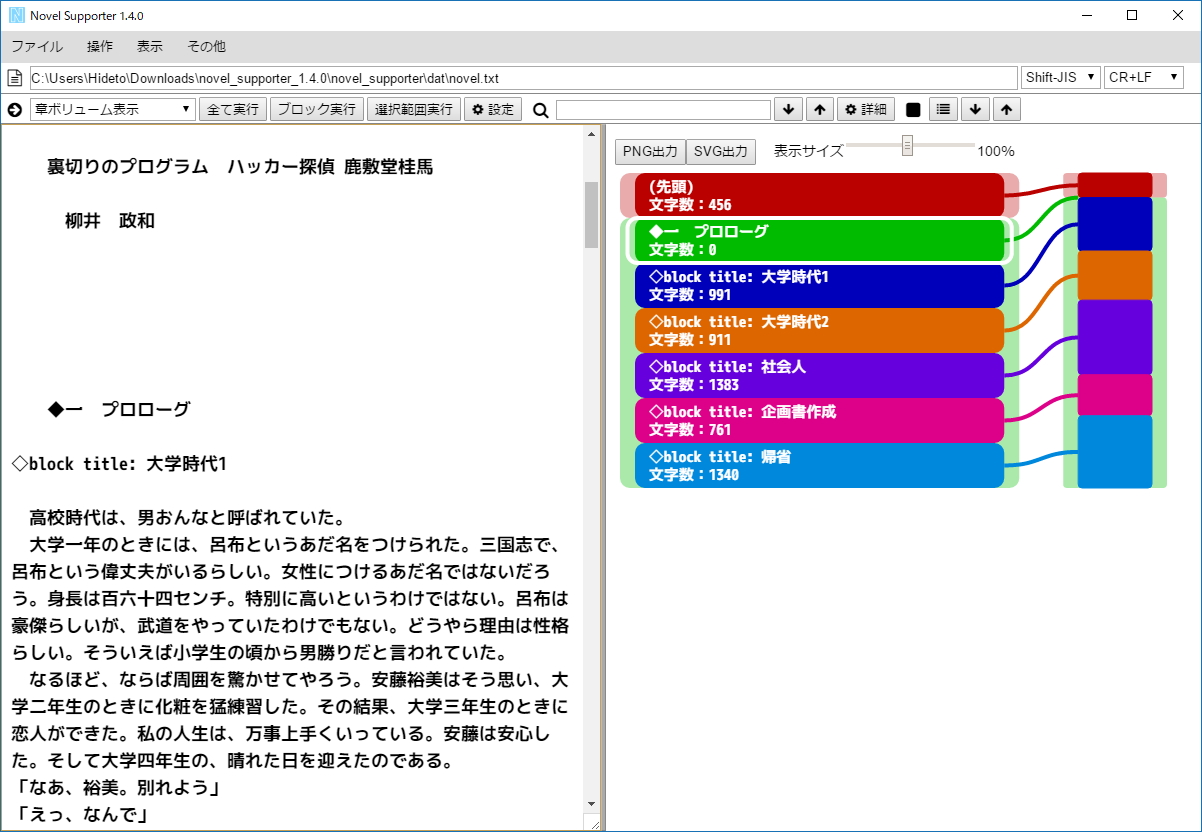This screenshot has height=832, width=1202.
Task: Click the circular arrow execute icon
Action: [x=13, y=110]
